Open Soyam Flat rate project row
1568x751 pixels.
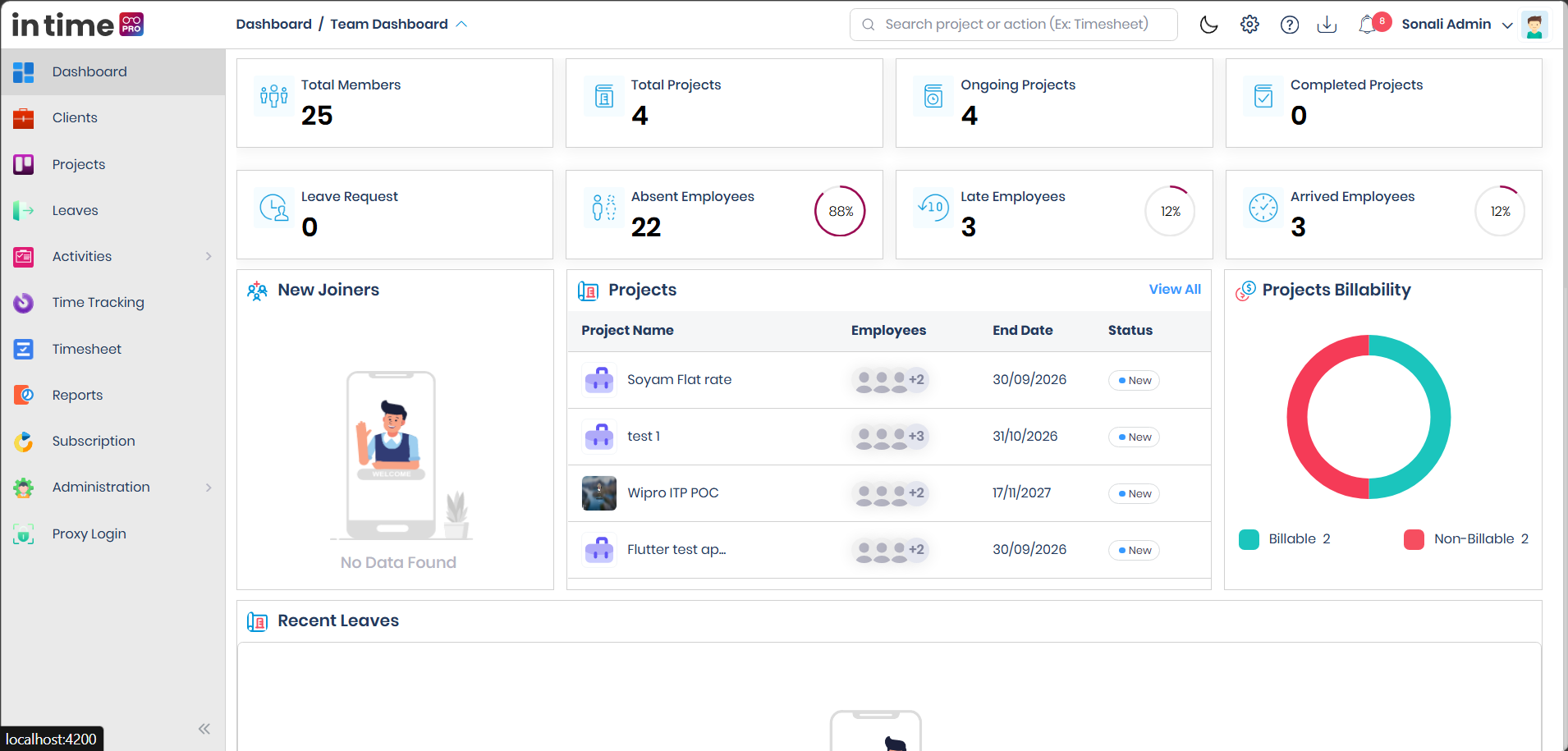(x=888, y=380)
